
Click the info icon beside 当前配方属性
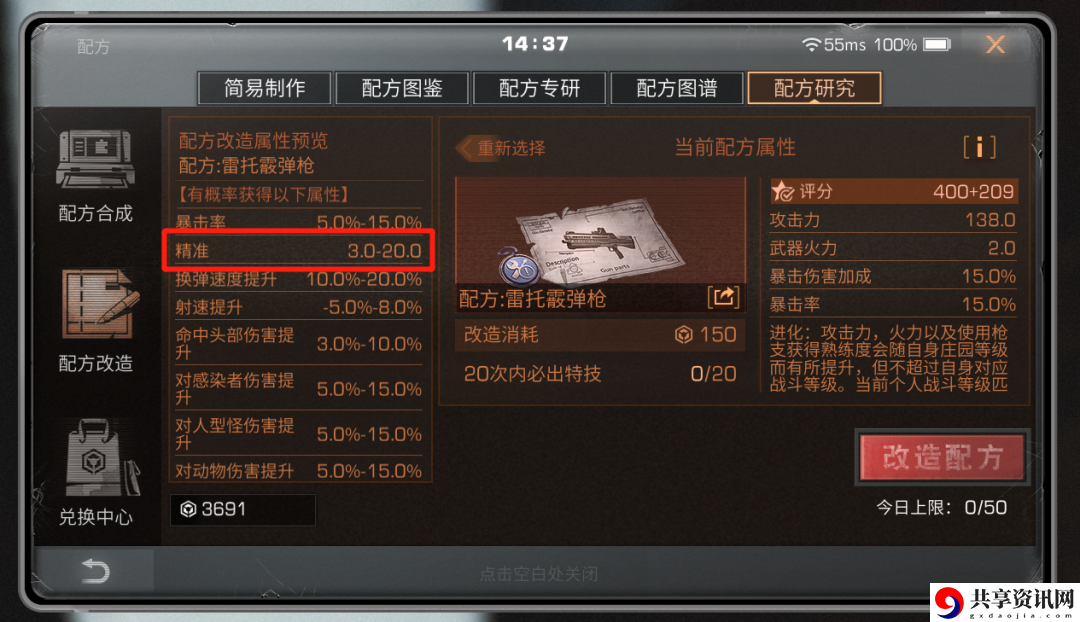coord(979,147)
